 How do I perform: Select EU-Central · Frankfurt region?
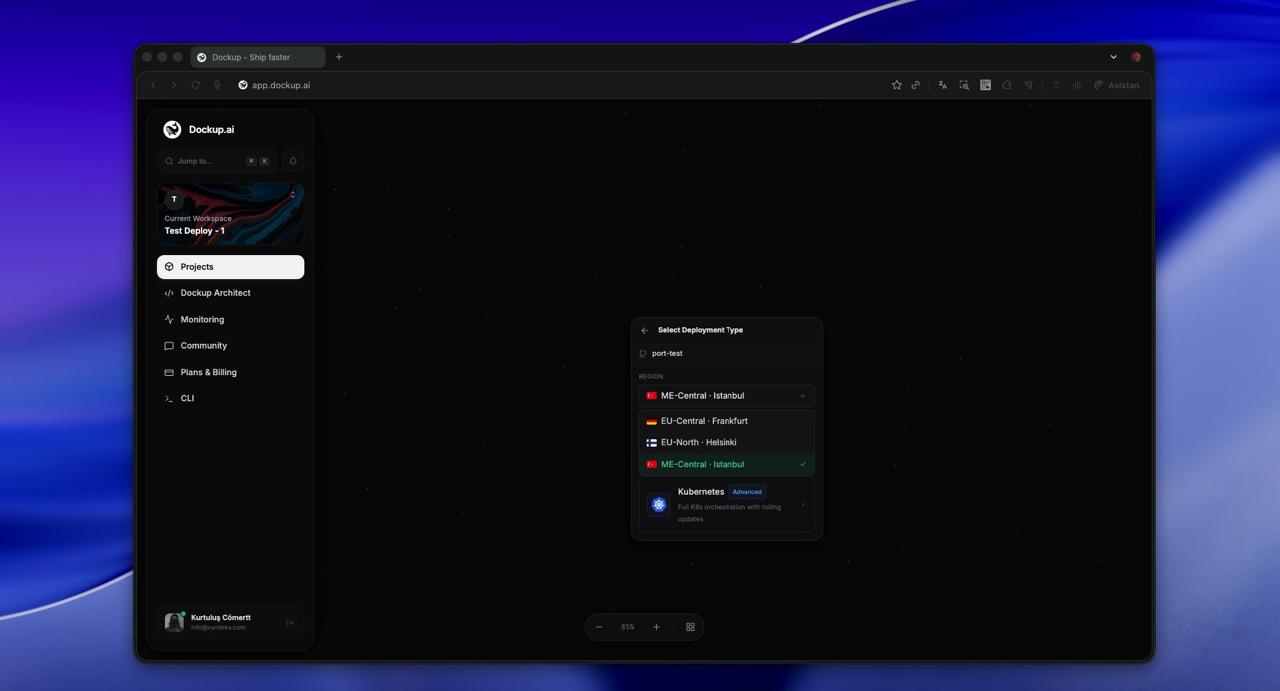727,421
